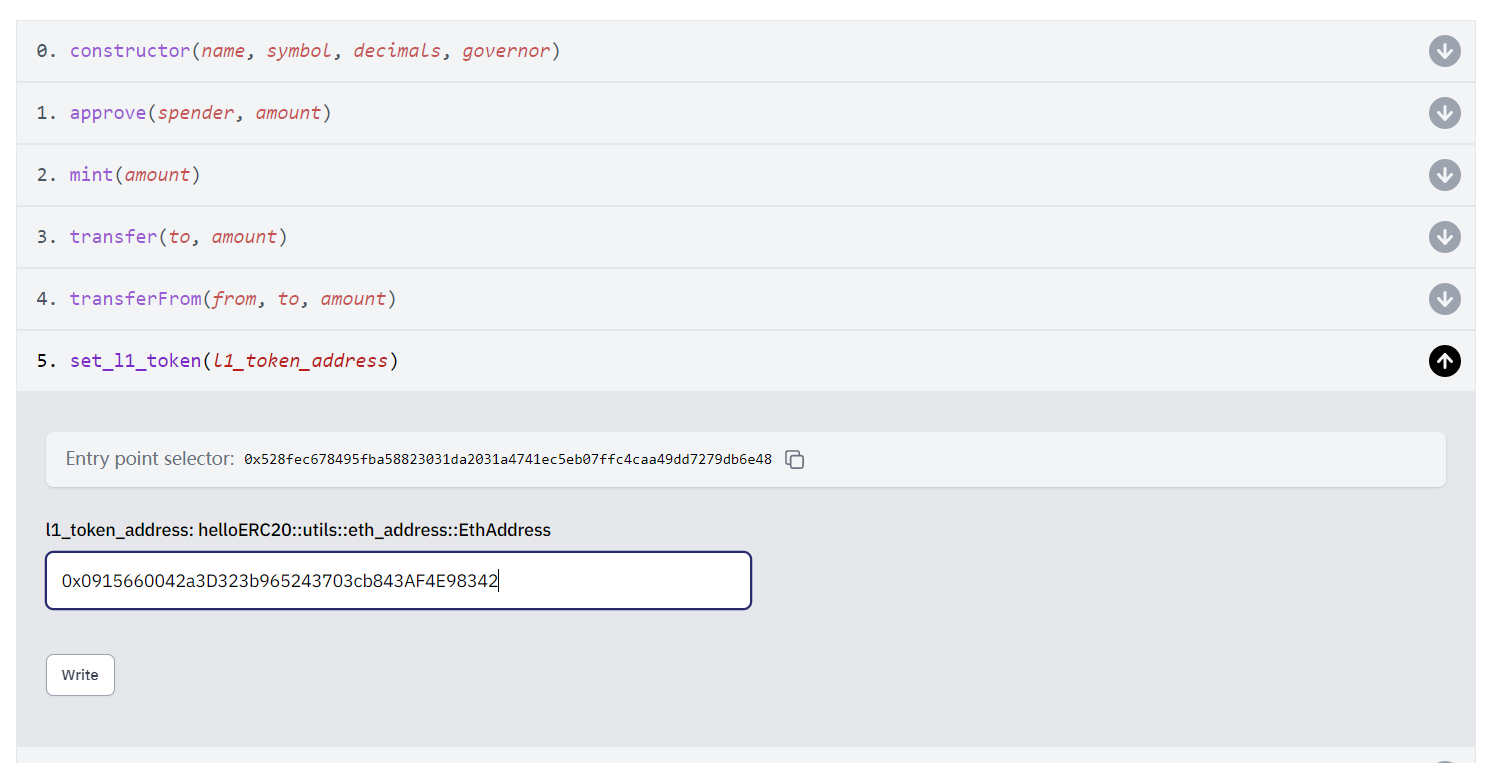This screenshot has height=763, width=1487.
Task: Click the transfer(to, amount) function row
Action: coord(177,236)
